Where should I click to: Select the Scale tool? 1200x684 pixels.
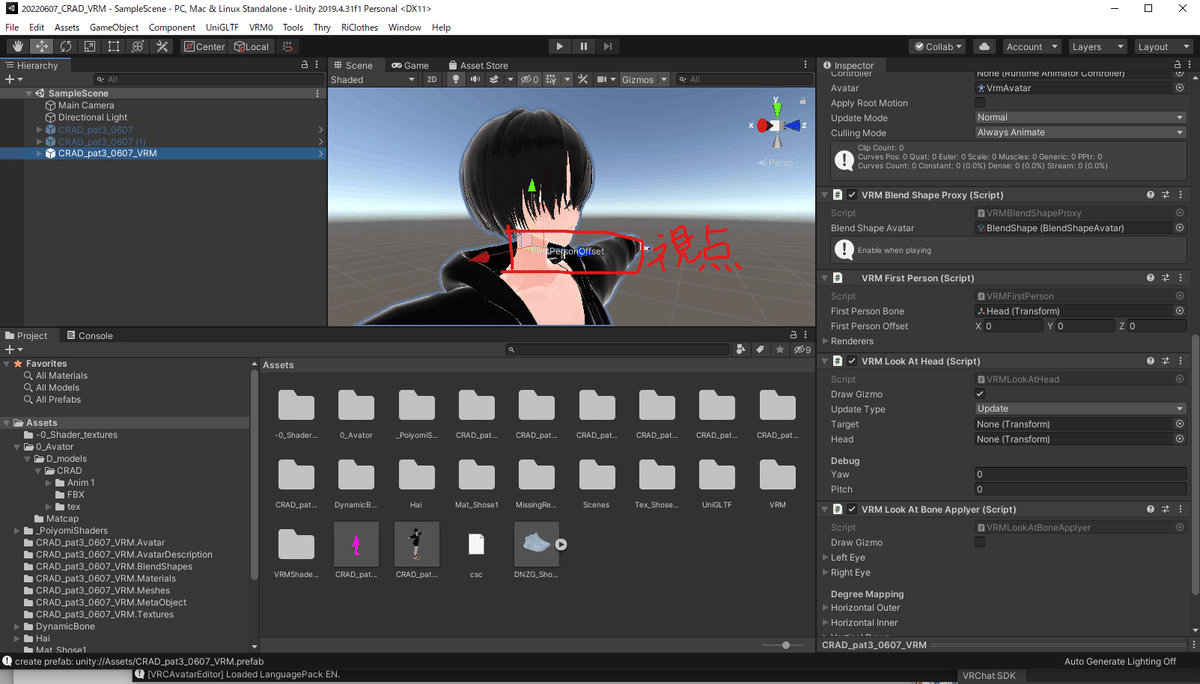coord(90,46)
